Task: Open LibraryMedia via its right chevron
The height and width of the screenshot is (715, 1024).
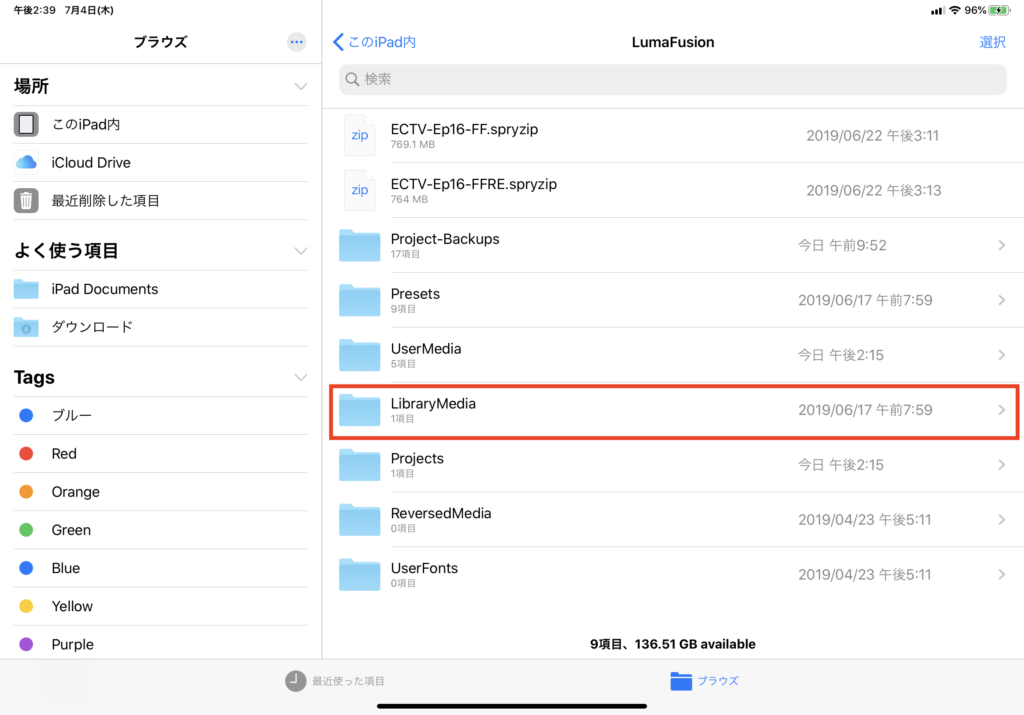Action: [x=1001, y=409]
